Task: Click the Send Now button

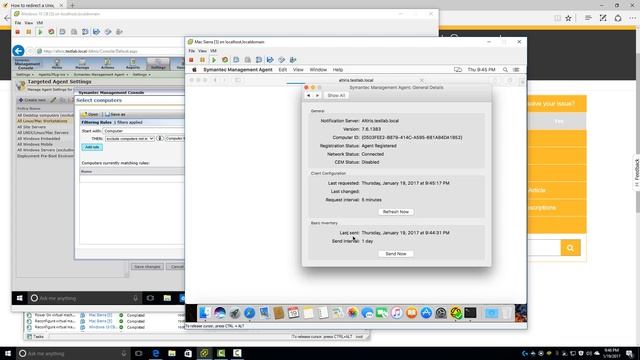Action: [x=396, y=254]
